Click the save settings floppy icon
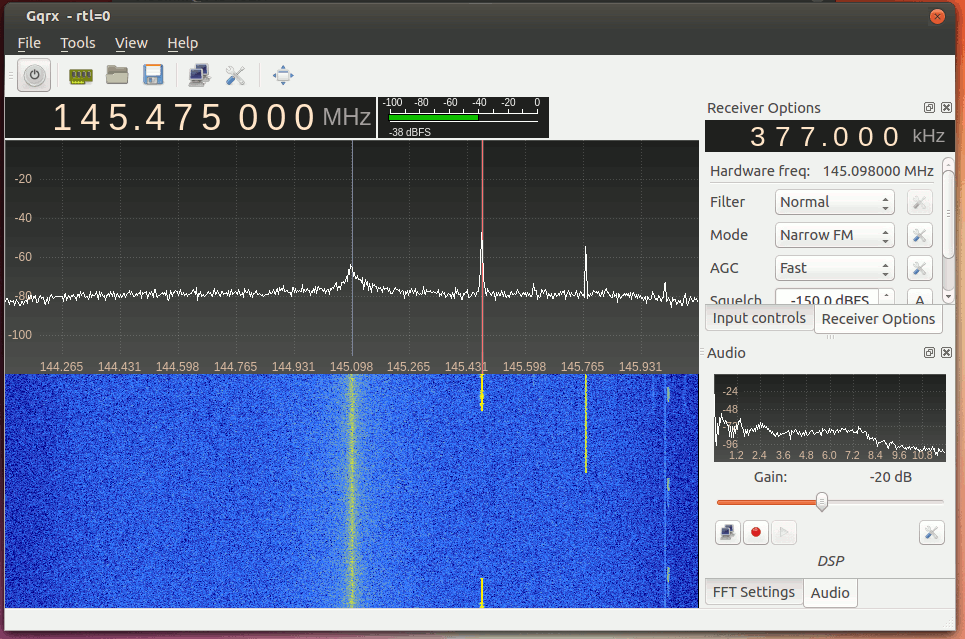Image resolution: width=965 pixels, height=639 pixels. pyautogui.click(x=153, y=75)
